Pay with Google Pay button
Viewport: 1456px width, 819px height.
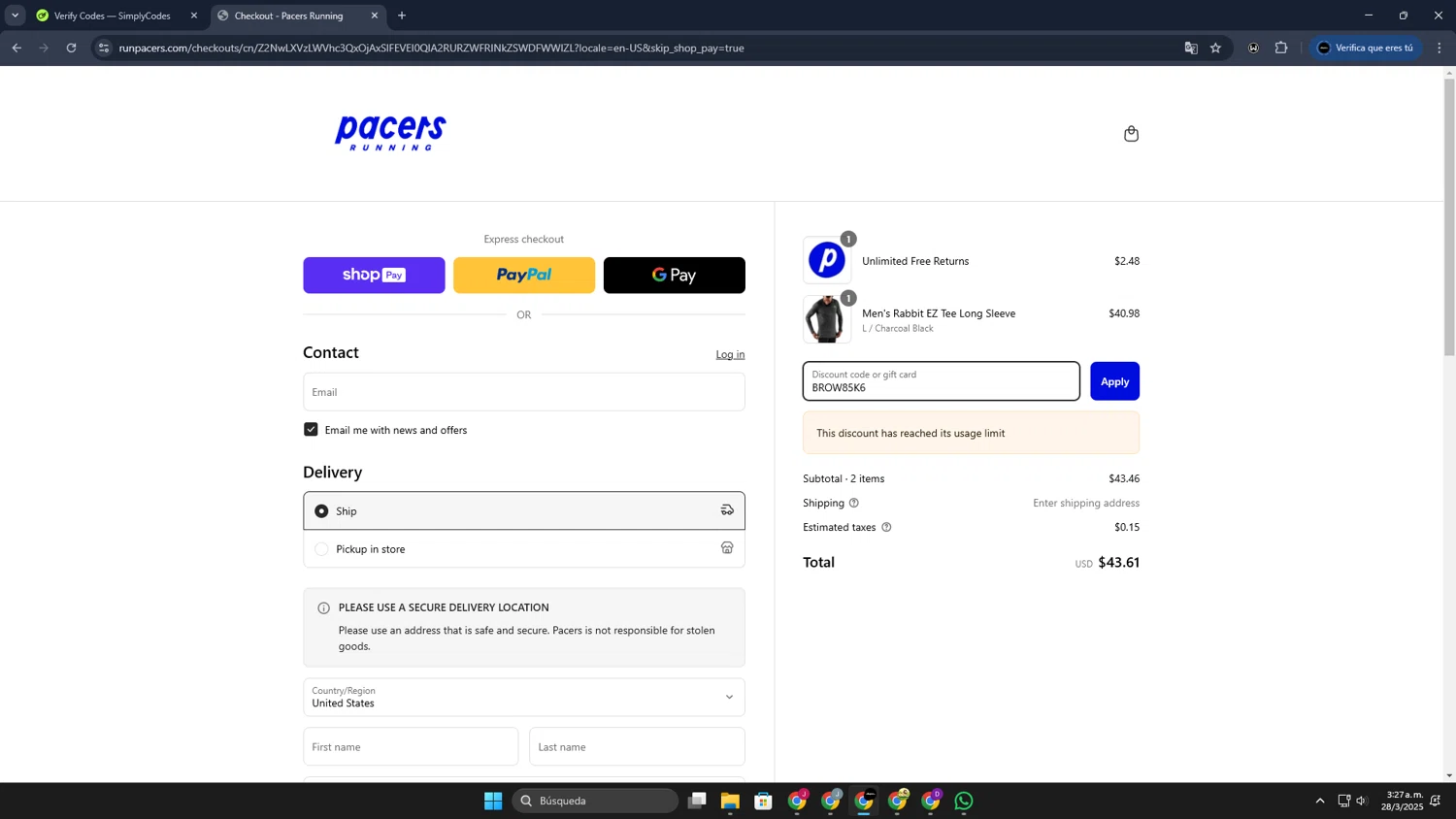[x=675, y=276]
